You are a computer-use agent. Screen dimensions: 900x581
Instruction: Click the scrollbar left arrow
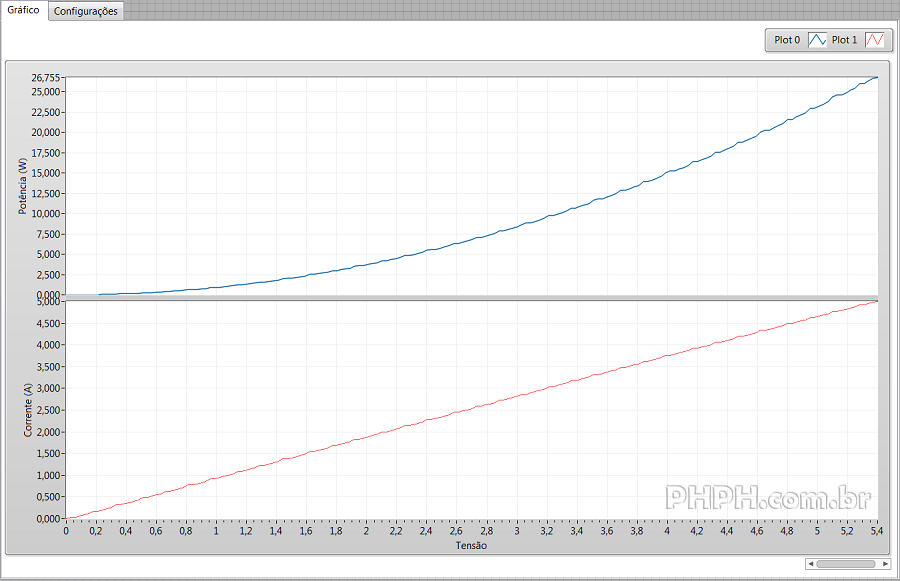point(810,564)
